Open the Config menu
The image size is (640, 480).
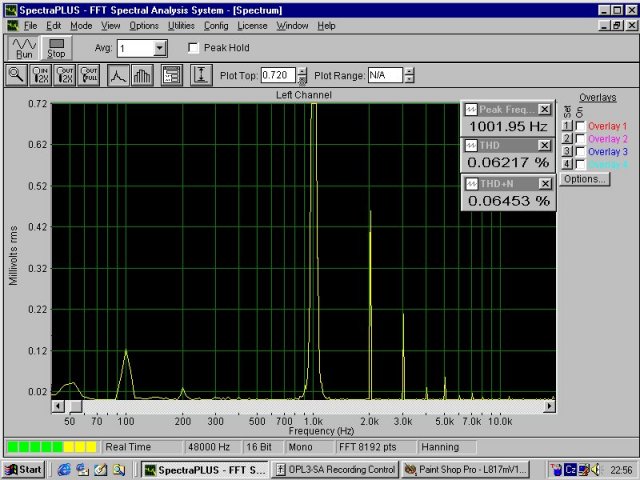[216, 26]
